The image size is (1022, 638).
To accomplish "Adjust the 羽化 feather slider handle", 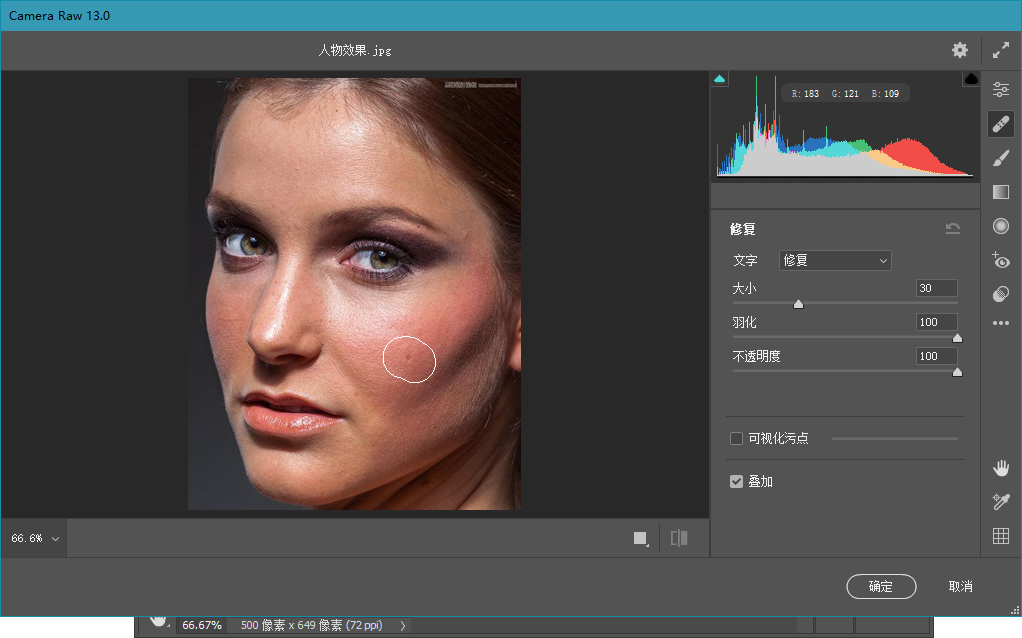I will tap(957, 338).
